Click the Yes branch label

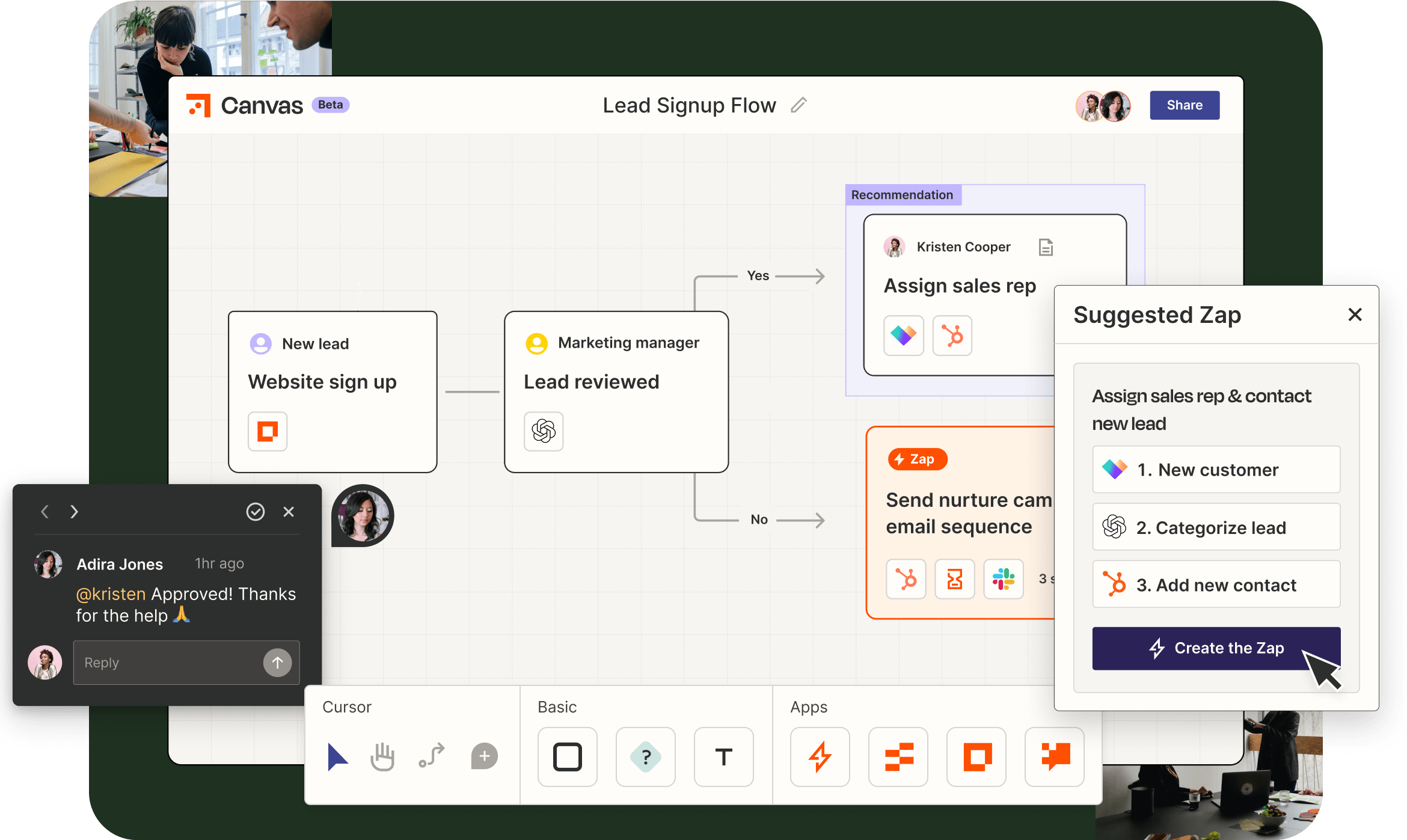[x=758, y=275]
